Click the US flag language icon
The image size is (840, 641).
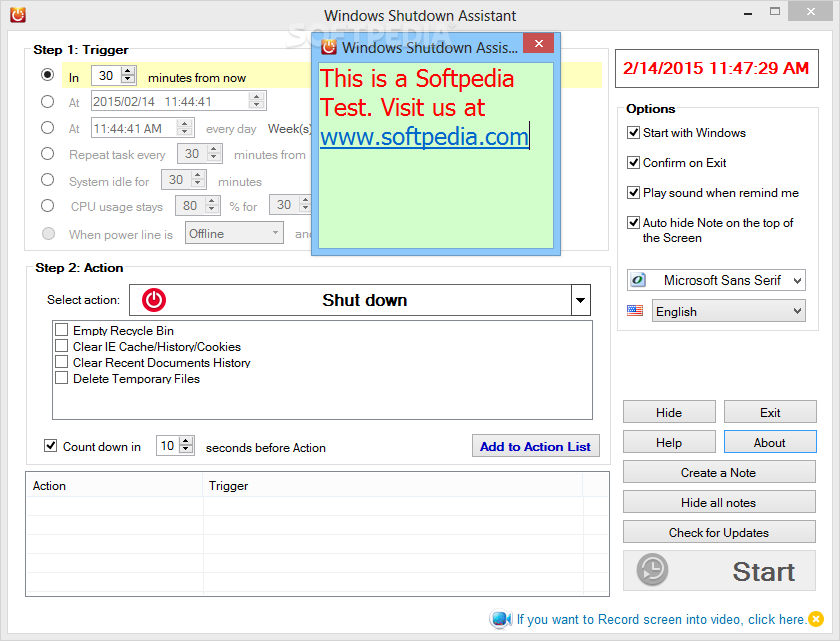coord(635,311)
